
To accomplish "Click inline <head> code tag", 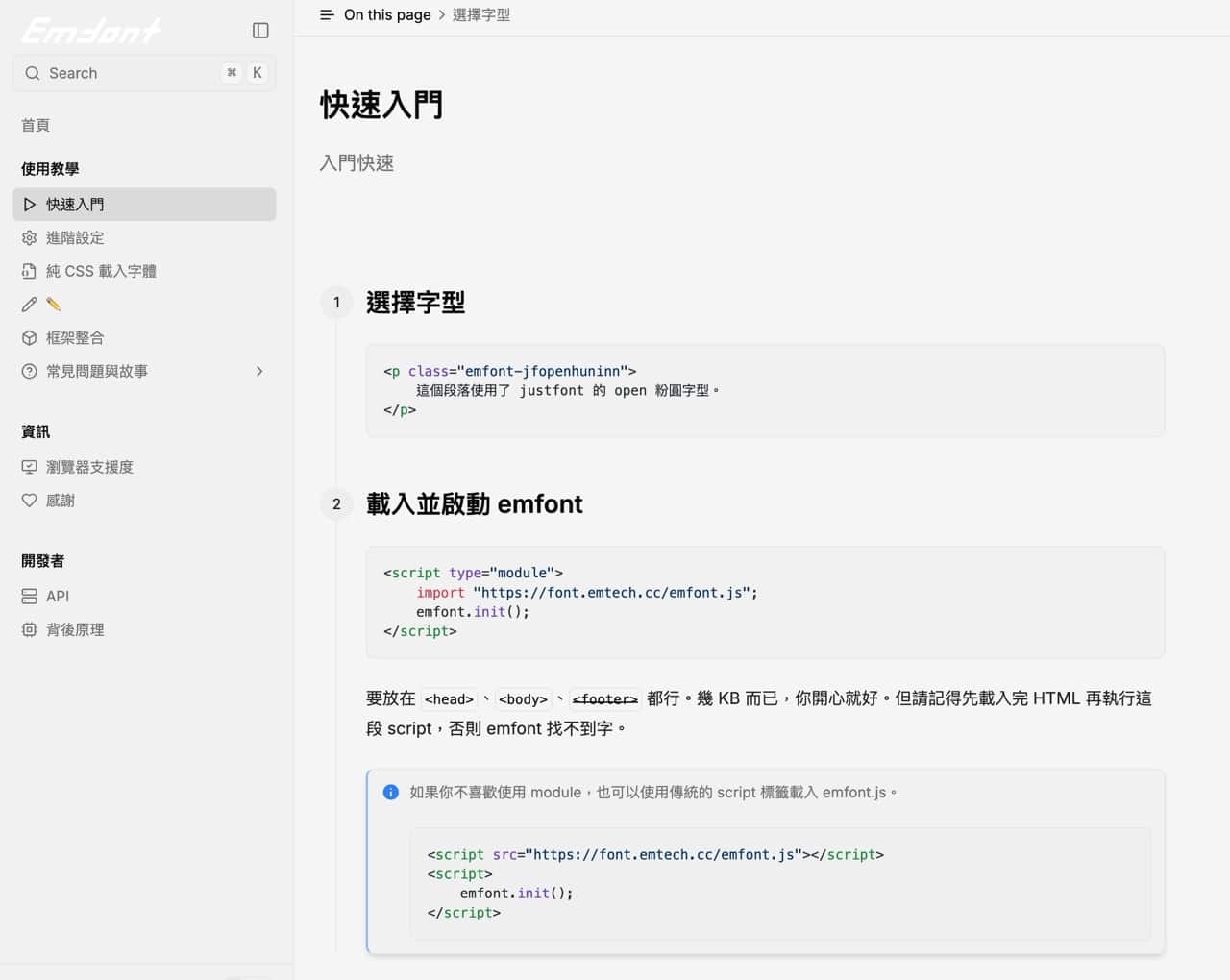I will click(x=449, y=699).
